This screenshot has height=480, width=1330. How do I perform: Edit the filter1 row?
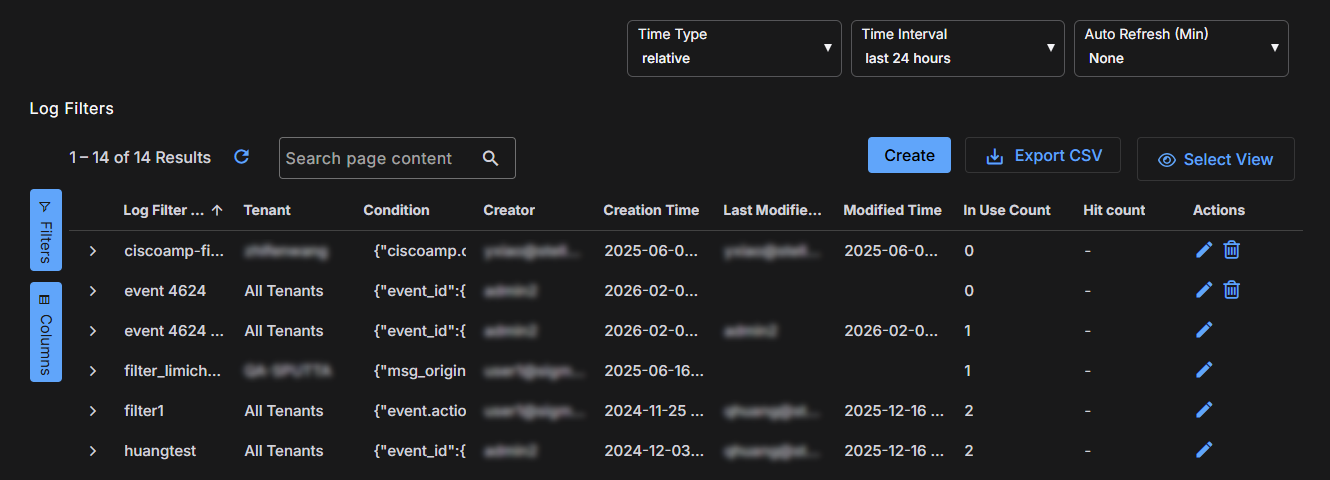1204,410
